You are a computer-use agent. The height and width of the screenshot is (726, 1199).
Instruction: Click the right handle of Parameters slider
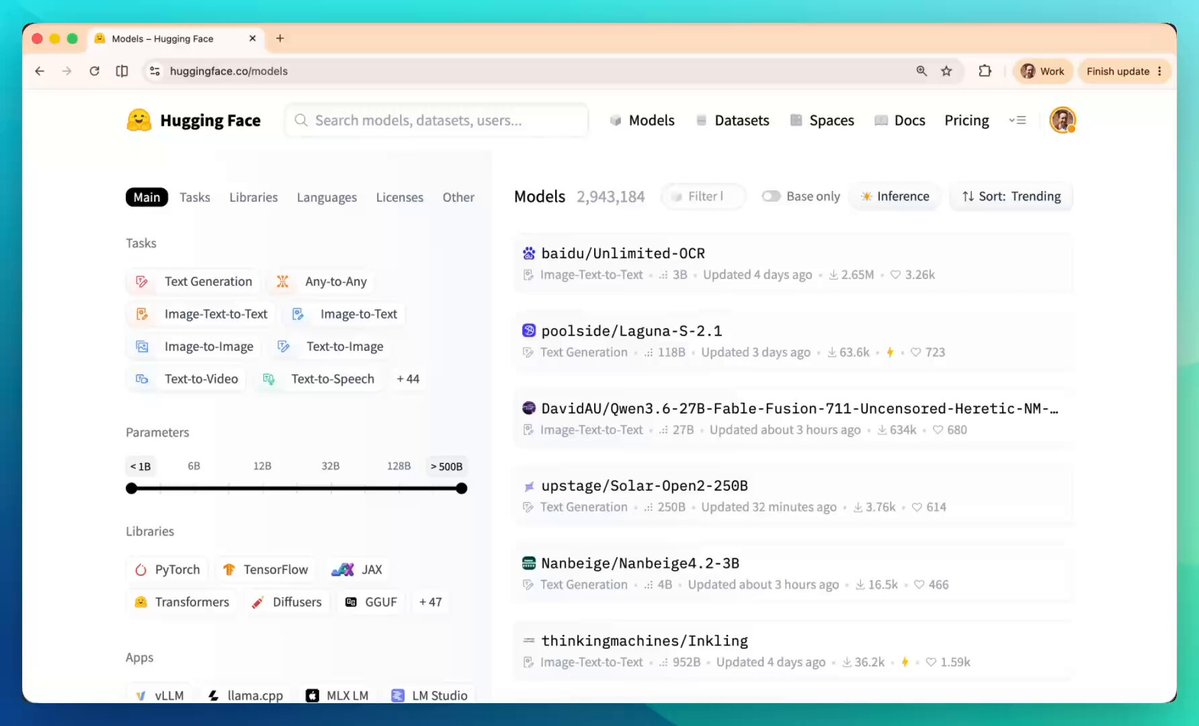click(x=461, y=488)
